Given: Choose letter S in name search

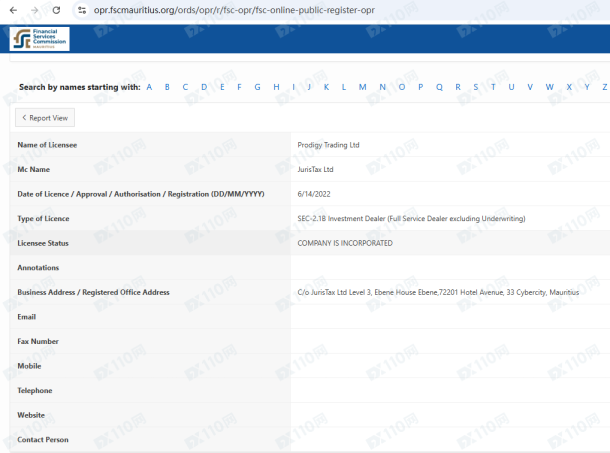Looking at the screenshot, I should click(x=475, y=87).
